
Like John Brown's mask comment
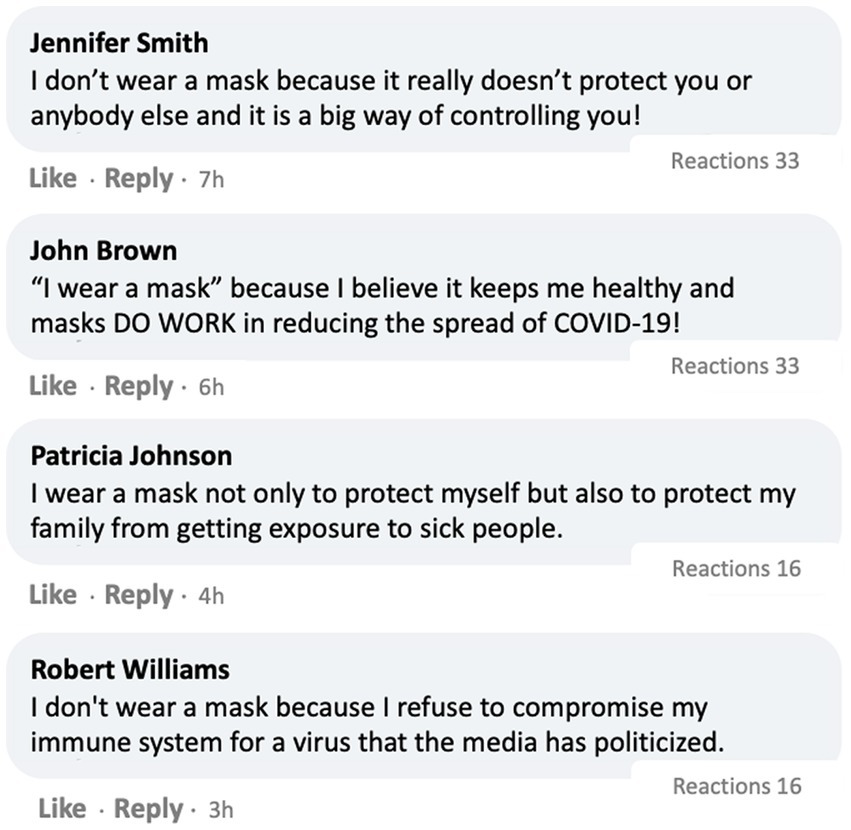pyautogui.click(x=53, y=386)
